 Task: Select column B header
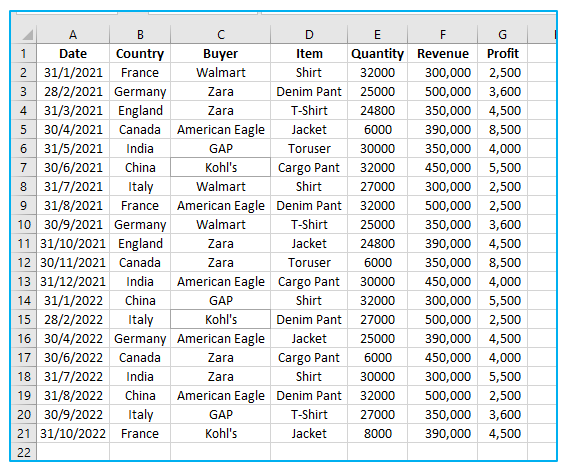click(x=140, y=34)
